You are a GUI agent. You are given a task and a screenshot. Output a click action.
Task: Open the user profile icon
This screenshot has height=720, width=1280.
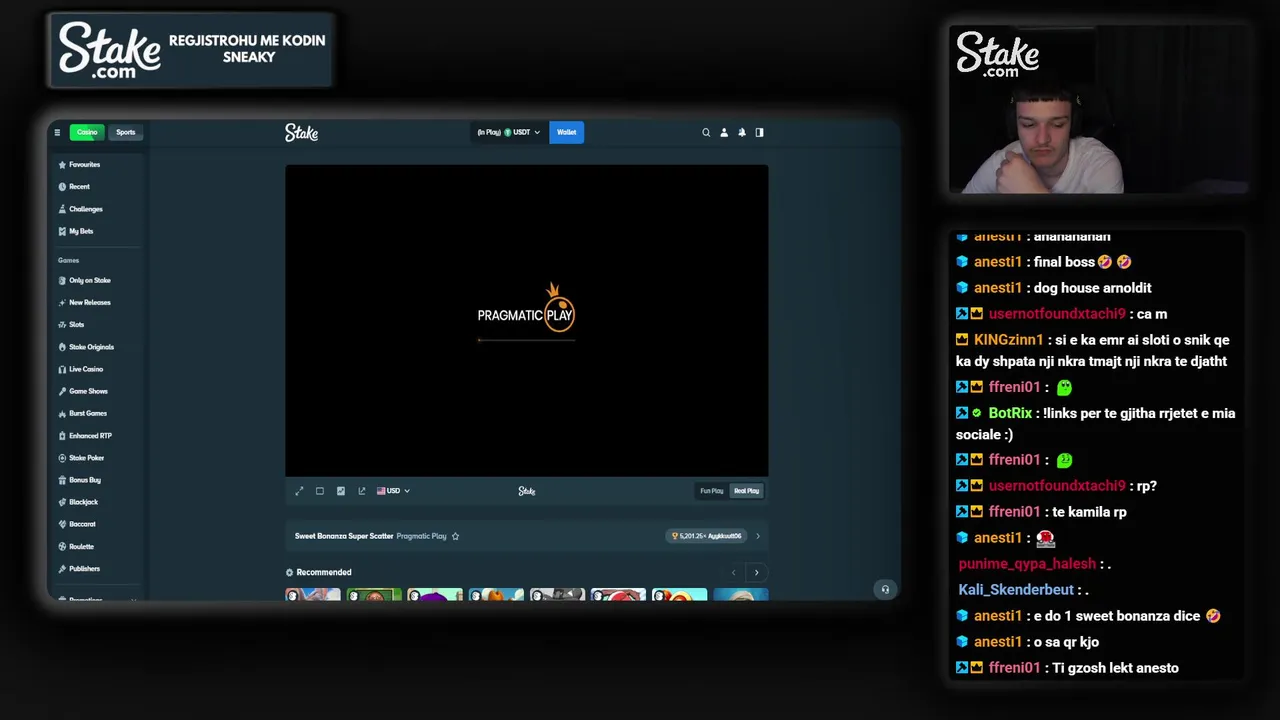724,132
